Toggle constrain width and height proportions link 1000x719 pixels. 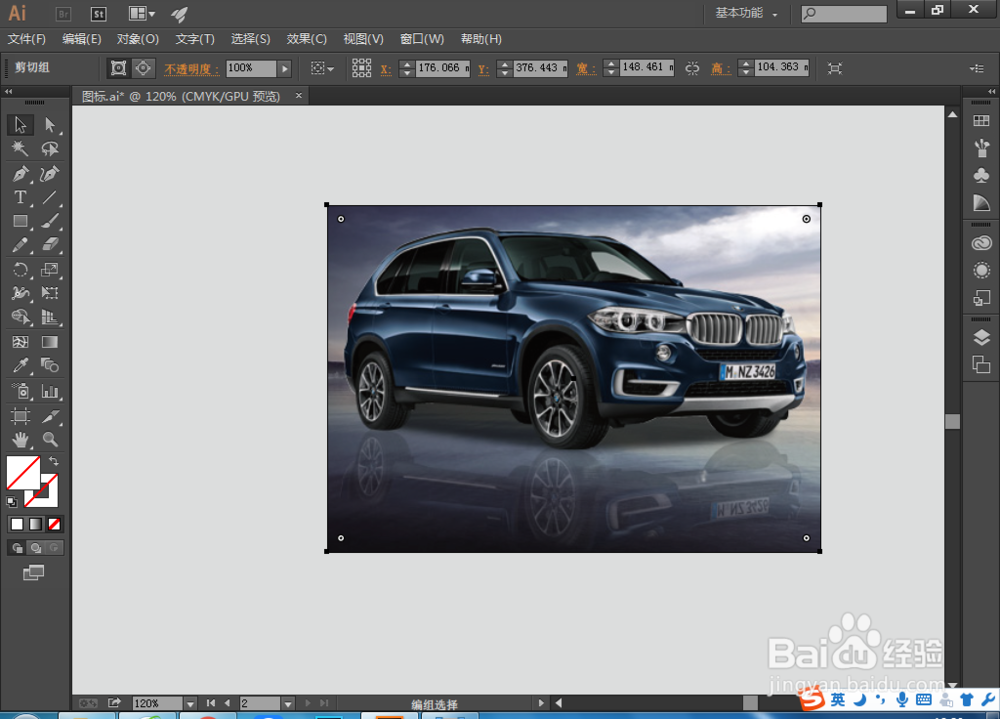point(692,68)
